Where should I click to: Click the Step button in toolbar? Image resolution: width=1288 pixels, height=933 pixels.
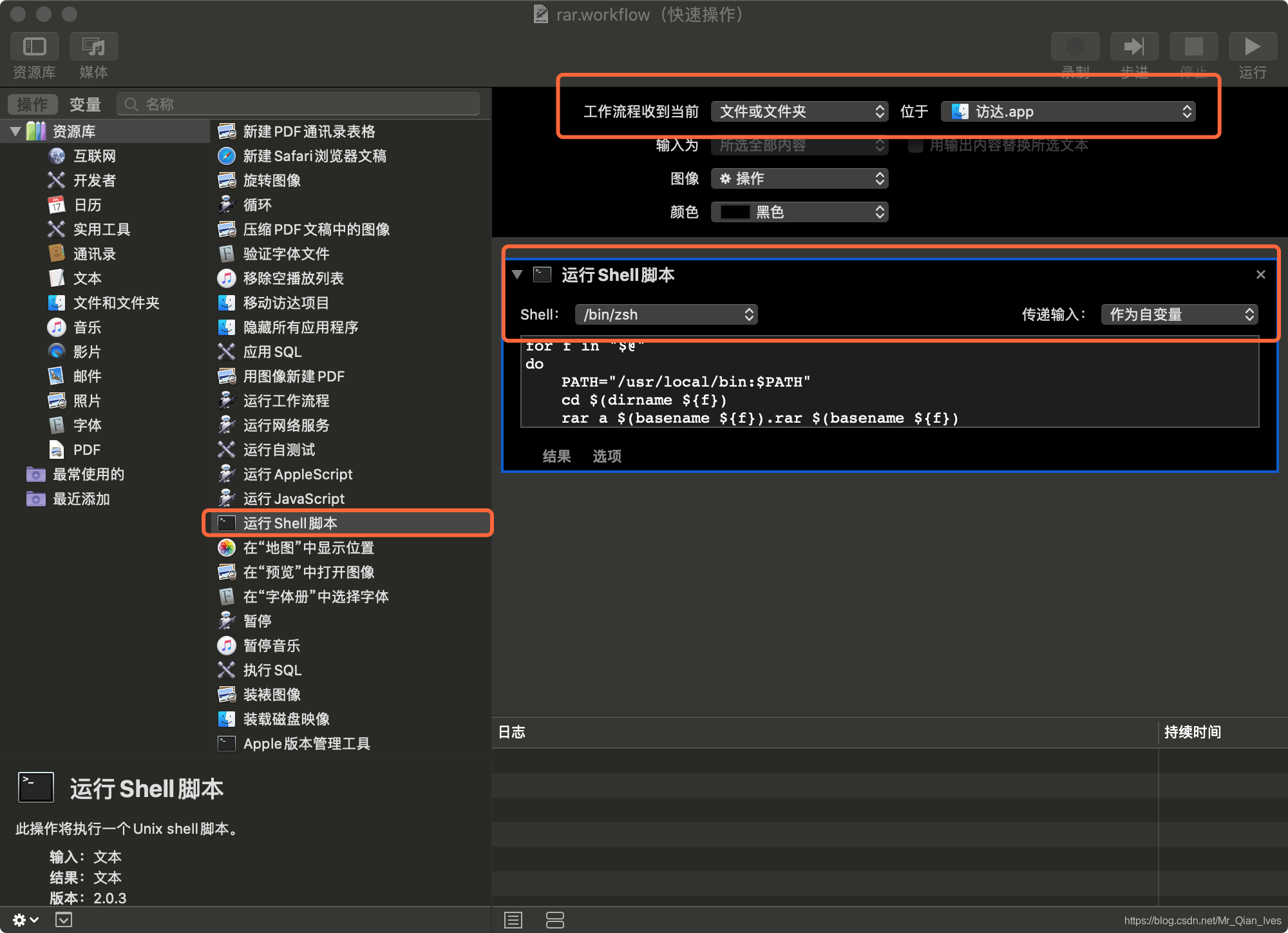[1135, 46]
